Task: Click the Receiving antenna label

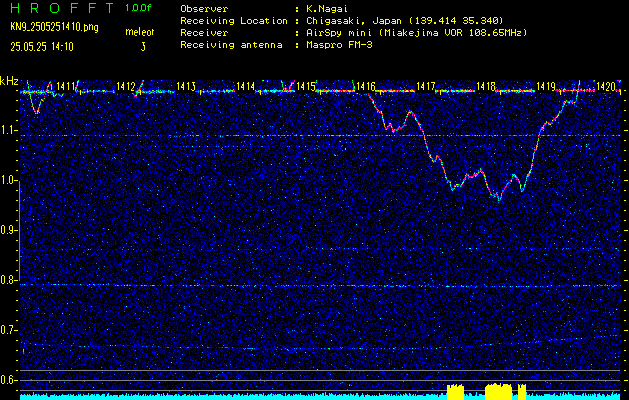Action: [231, 45]
